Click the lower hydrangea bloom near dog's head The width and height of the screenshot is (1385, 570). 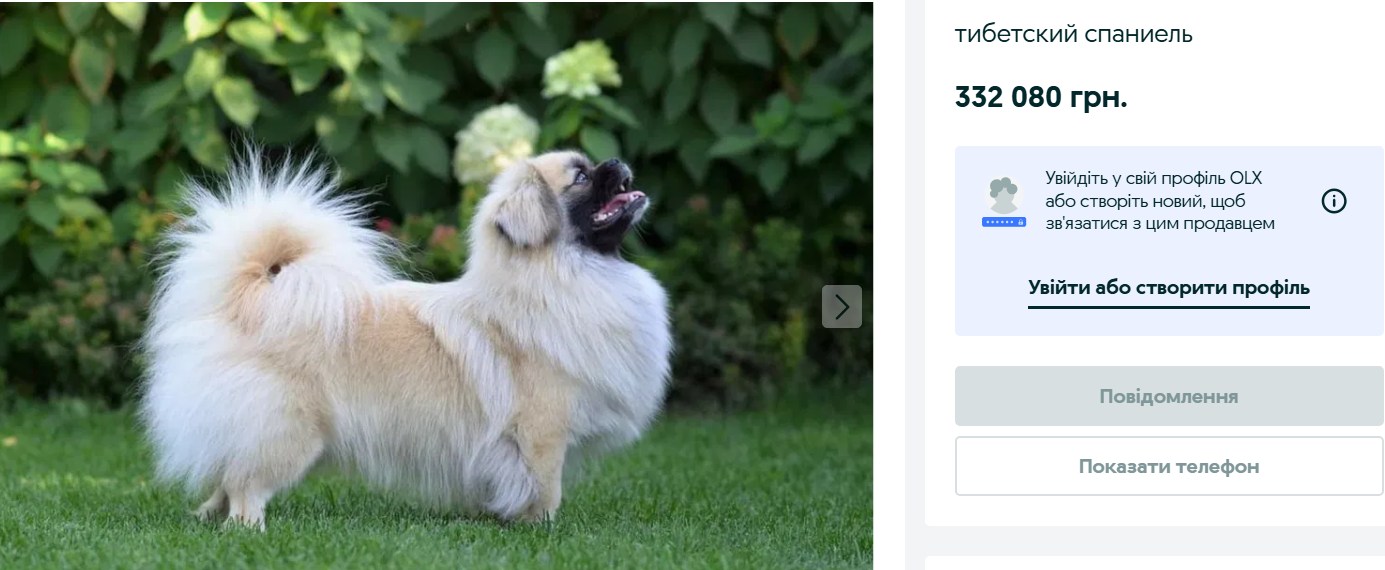click(495, 143)
